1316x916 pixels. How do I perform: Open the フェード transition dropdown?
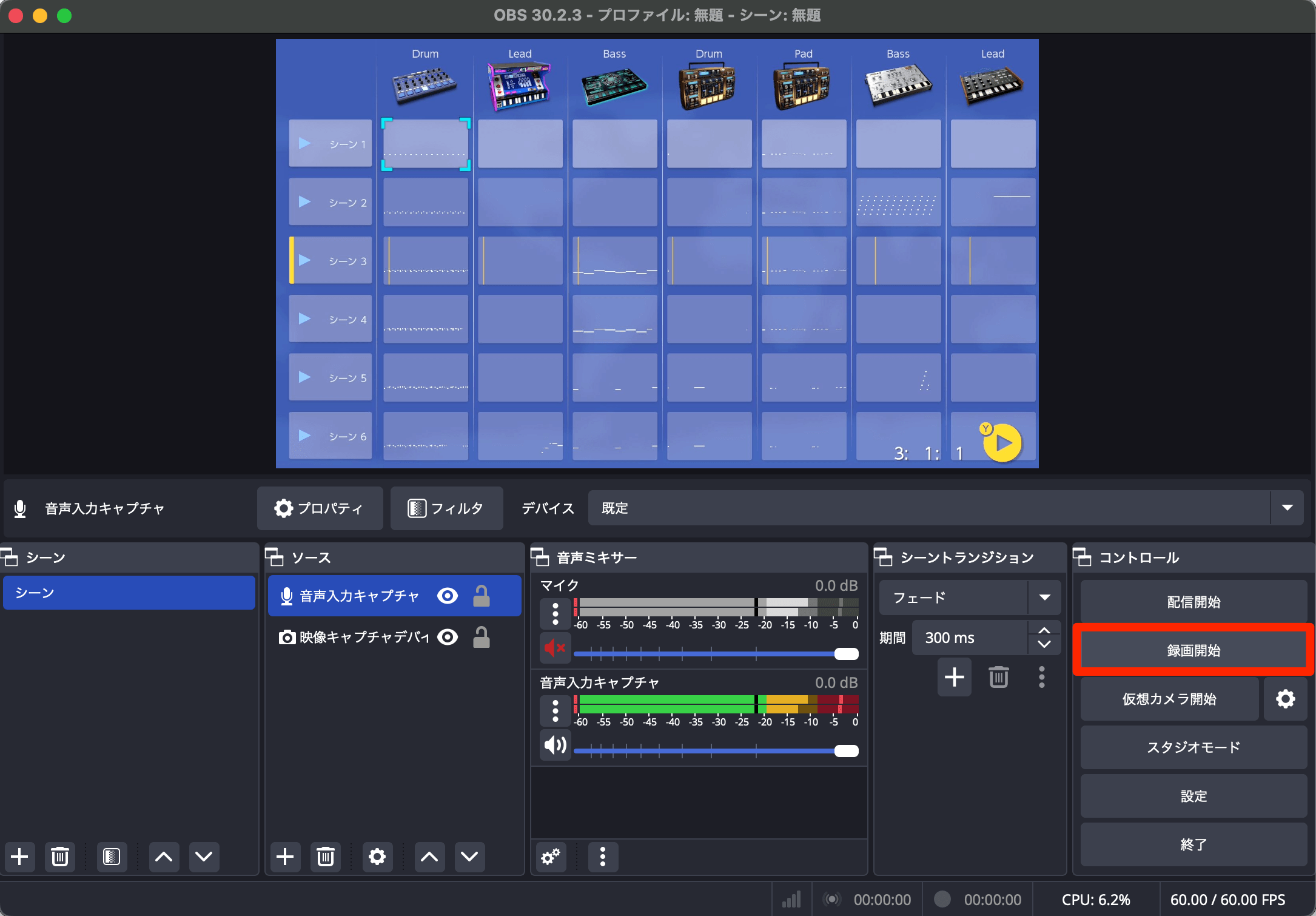coord(970,598)
